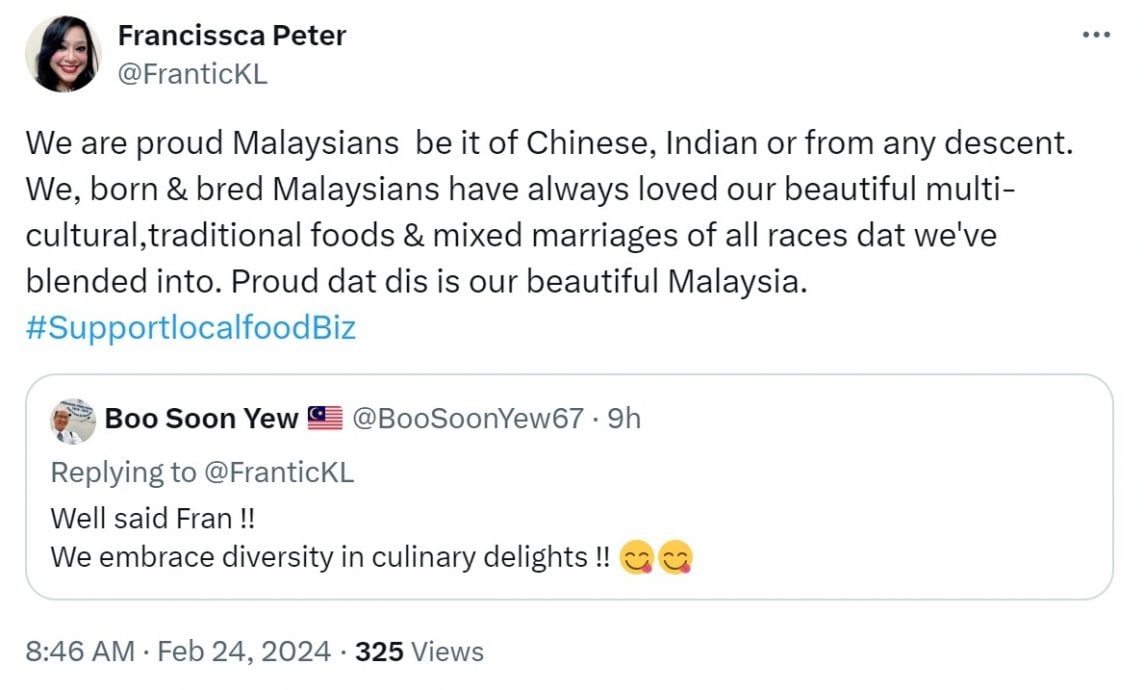Click the main tweet text area
1144x690 pixels.
[x=550, y=210]
